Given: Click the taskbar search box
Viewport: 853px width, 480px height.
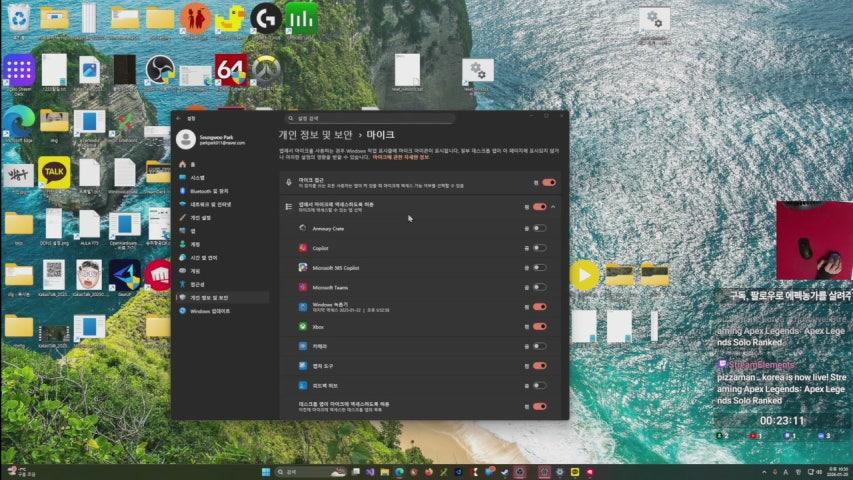Looking at the screenshot, I should pos(311,472).
